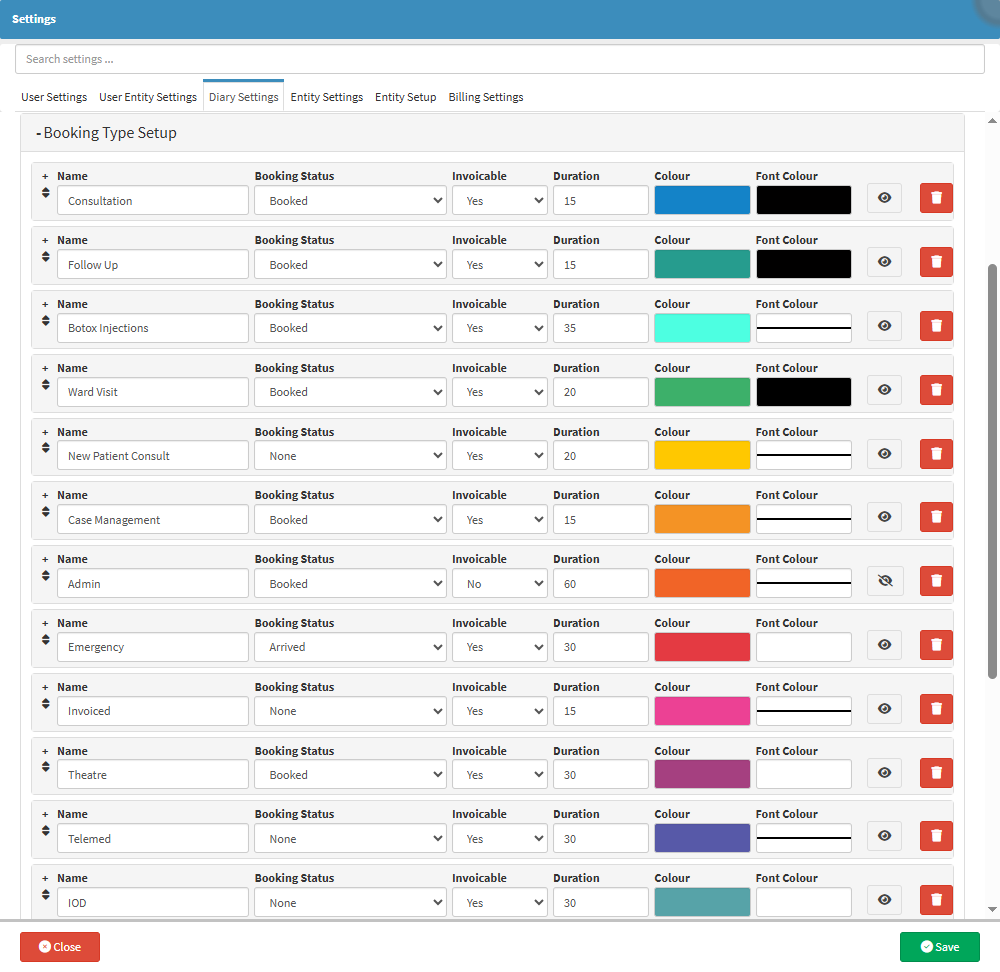Delete the Ward Visit booking type
Screen dimensions: 1000x972
click(936, 390)
